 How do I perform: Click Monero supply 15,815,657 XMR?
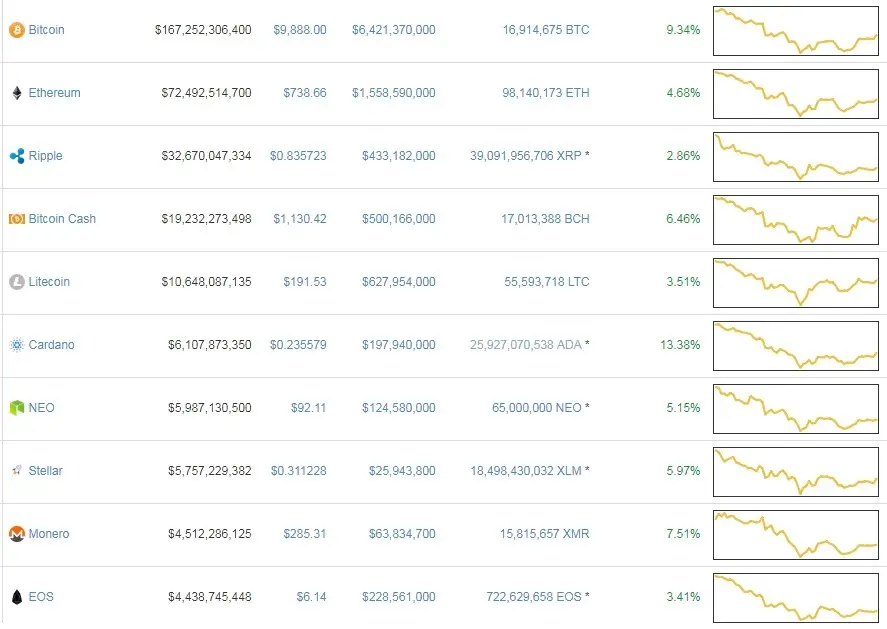pyautogui.click(x=545, y=533)
